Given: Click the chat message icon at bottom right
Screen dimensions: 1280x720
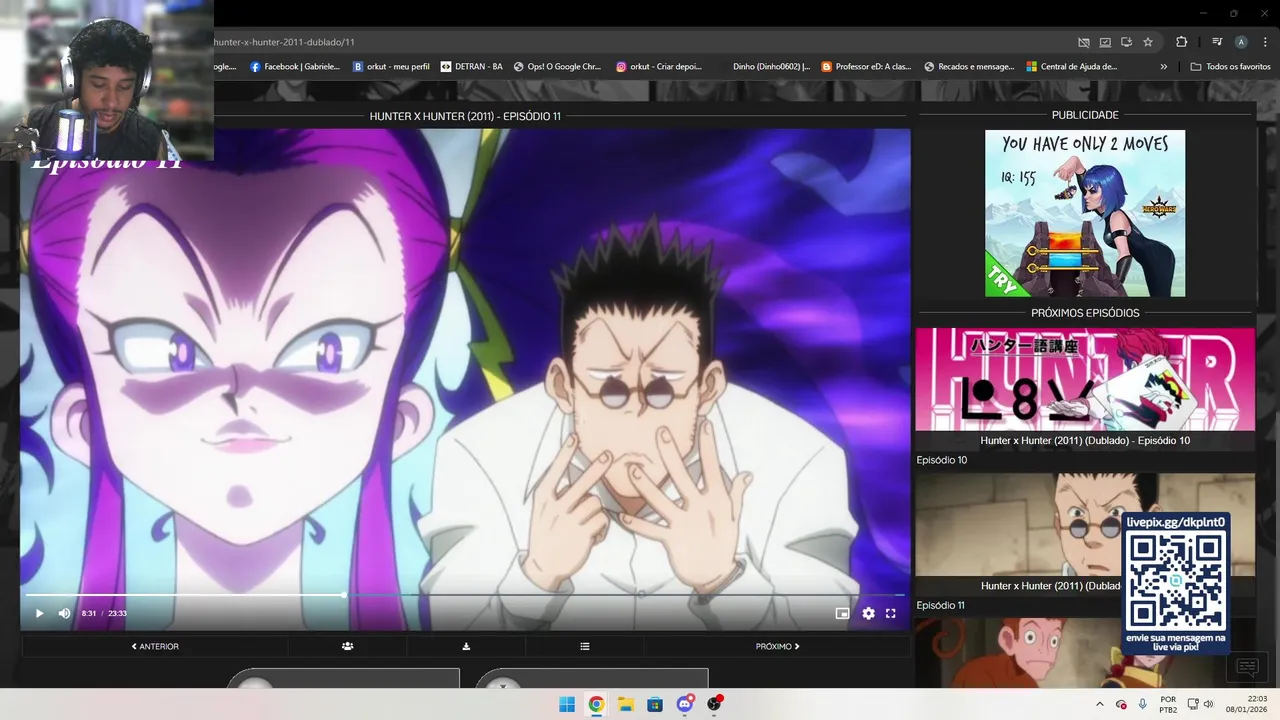Looking at the screenshot, I should click(x=1247, y=667).
